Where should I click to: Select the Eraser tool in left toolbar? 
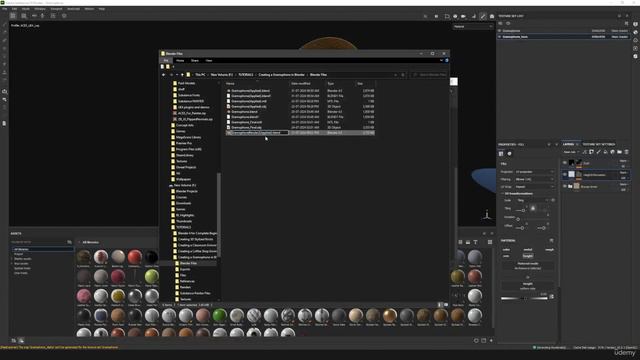point(4,32)
